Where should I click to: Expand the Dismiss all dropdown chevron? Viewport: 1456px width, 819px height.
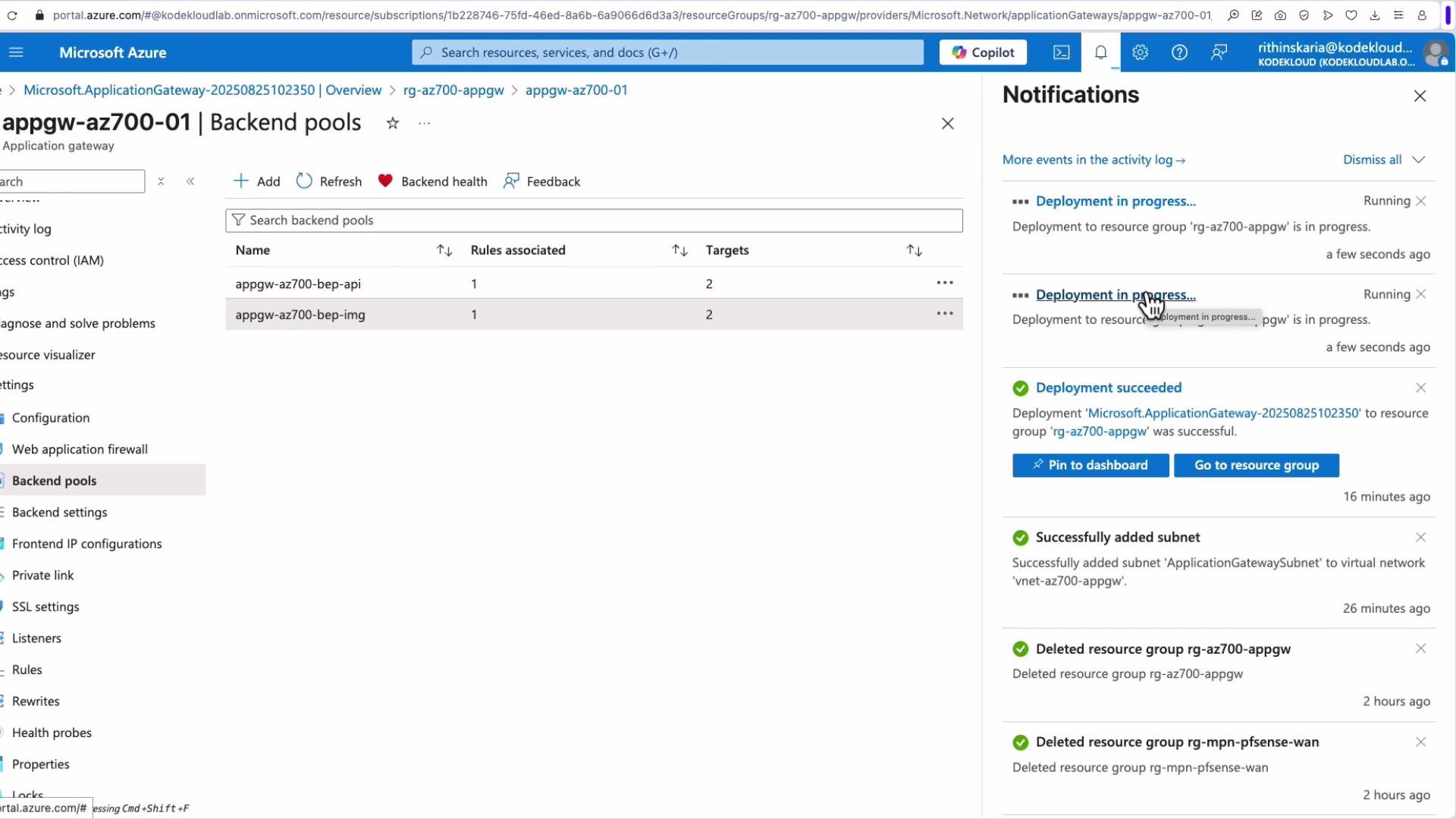click(x=1419, y=159)
